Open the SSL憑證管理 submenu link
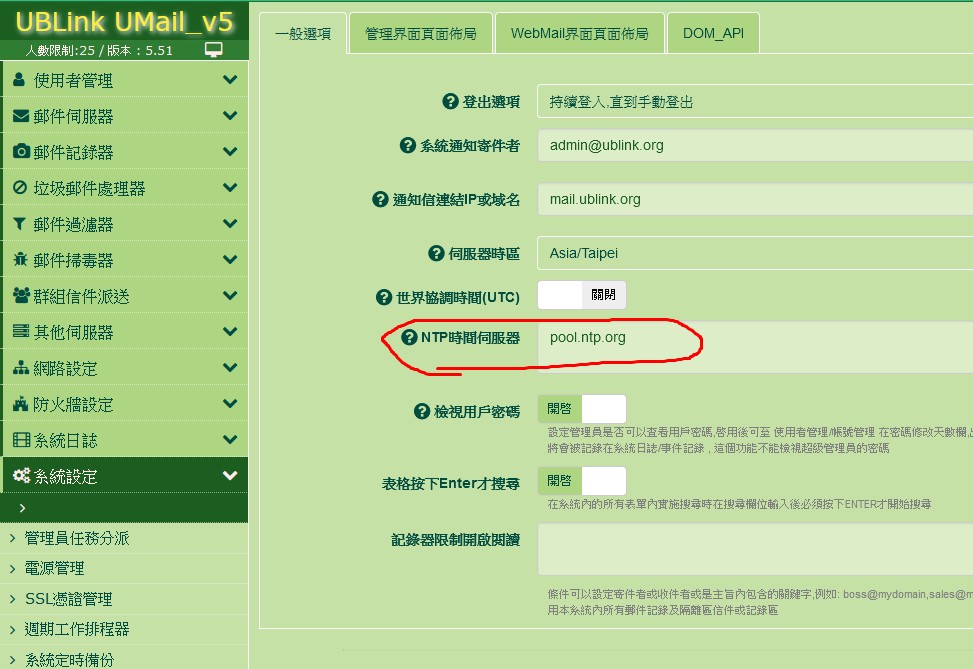 68,599
